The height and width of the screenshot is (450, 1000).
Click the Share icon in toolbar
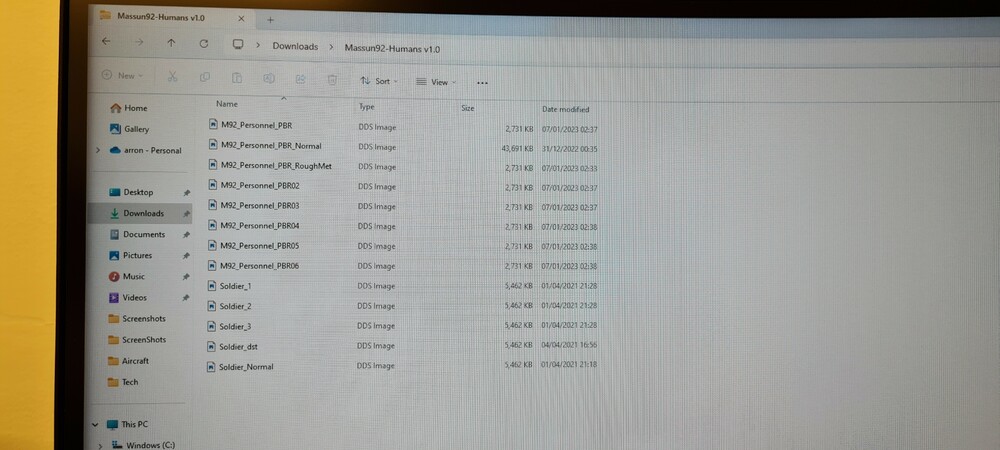[300, 79]
